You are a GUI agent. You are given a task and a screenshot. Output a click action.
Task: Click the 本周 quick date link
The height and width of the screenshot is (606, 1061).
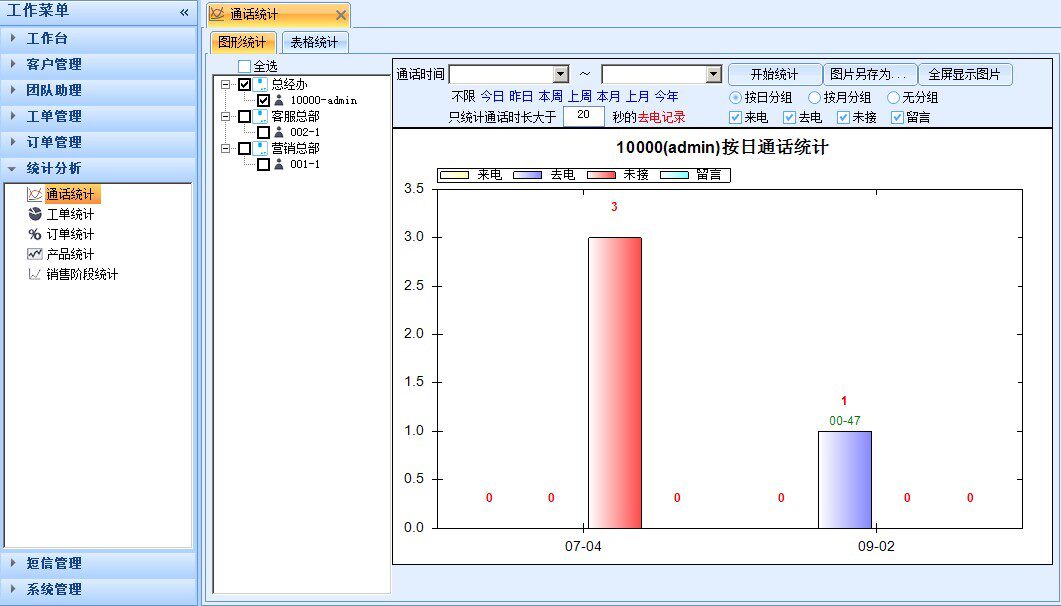pyautogui.click(x=550, y=97)
